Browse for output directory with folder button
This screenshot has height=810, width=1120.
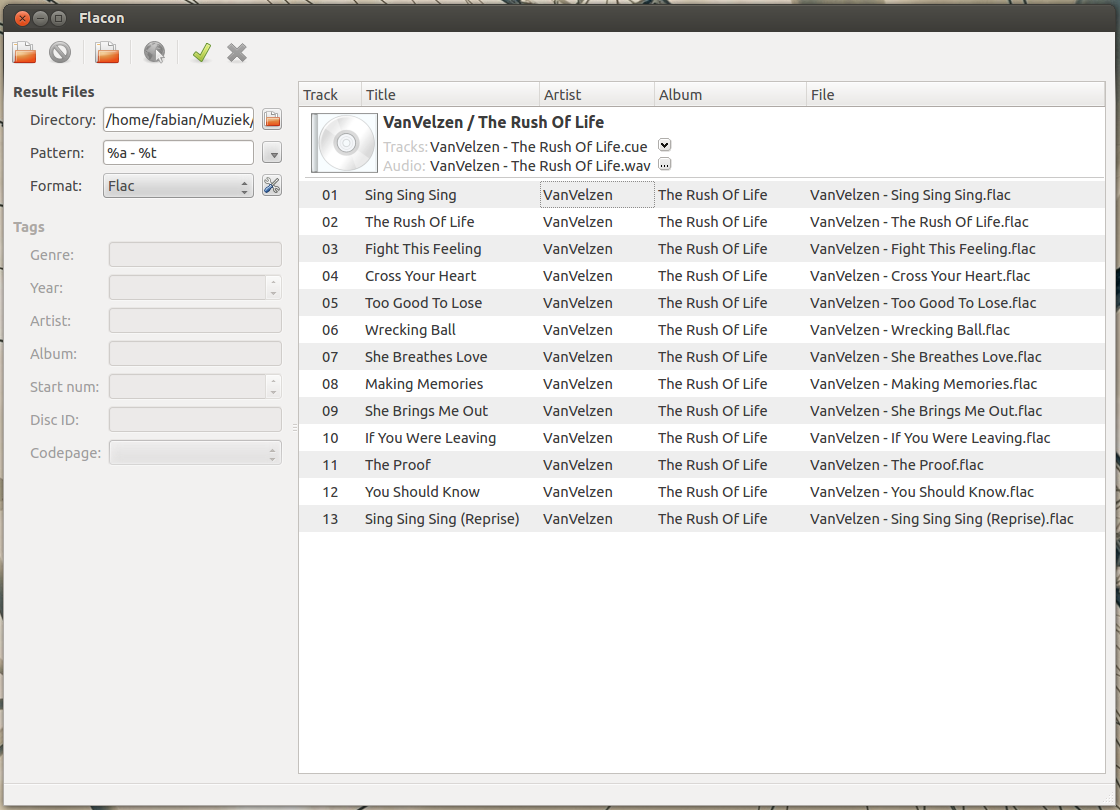click(x=272, y=120)
